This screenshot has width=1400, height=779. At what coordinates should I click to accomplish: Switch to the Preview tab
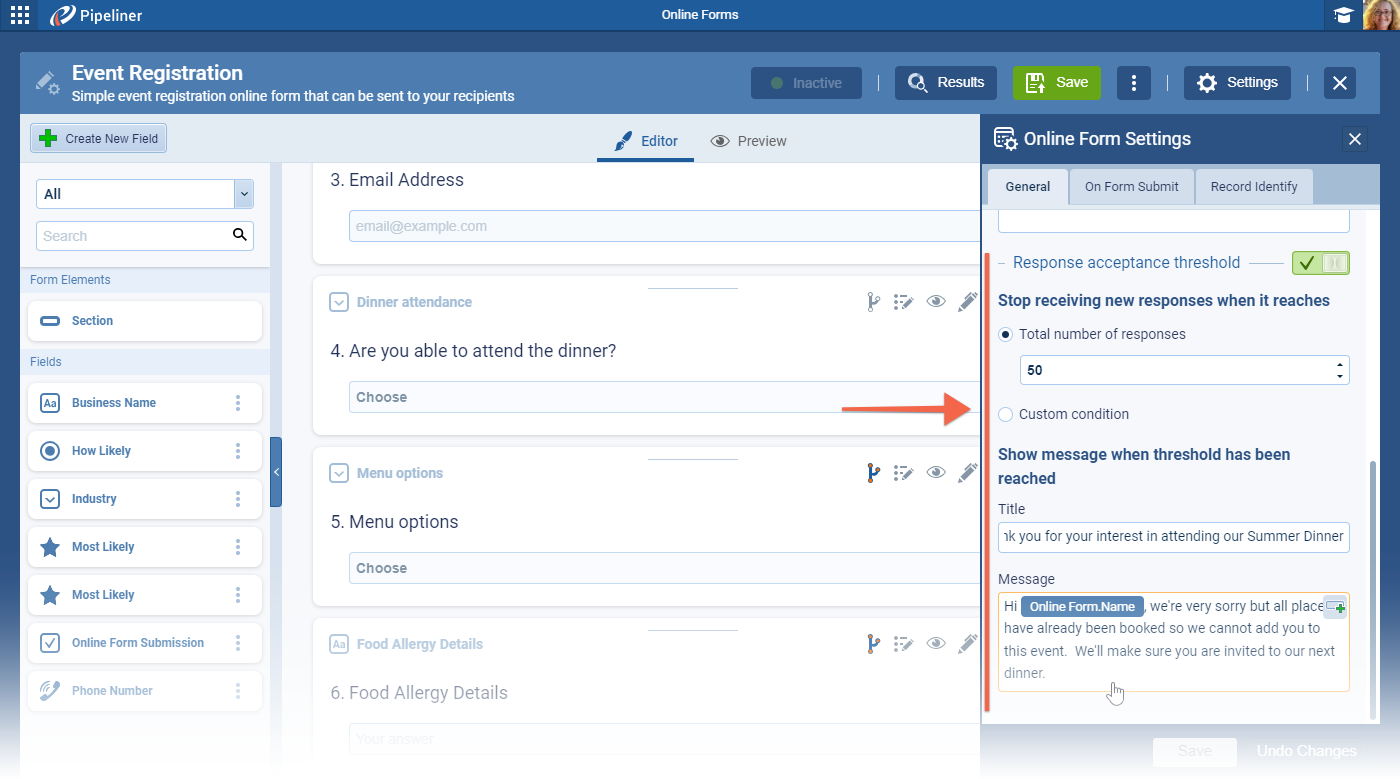click(748, 141)
